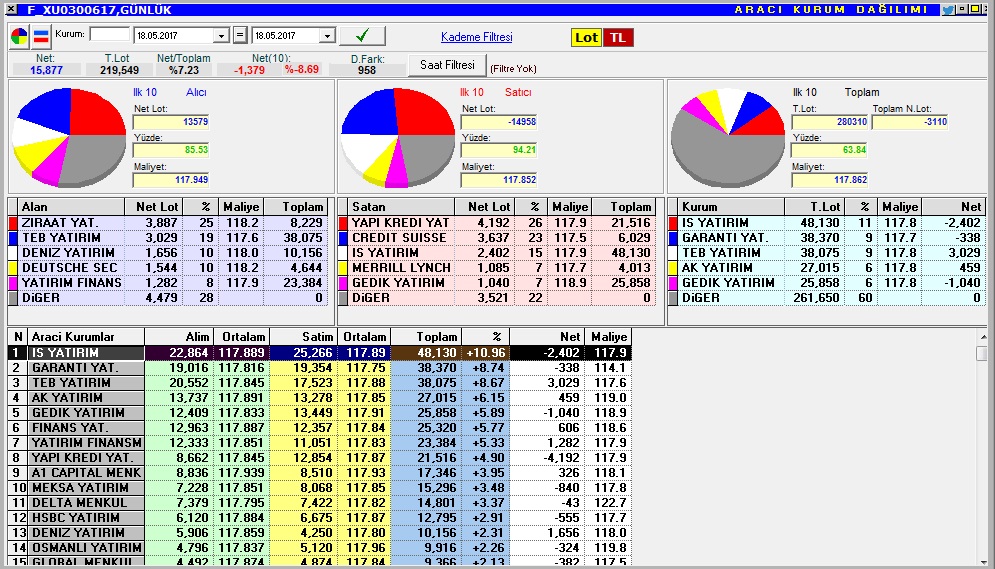995x569 pixels.
Task: Click the Saat Filtresi button
Action: 446,65
